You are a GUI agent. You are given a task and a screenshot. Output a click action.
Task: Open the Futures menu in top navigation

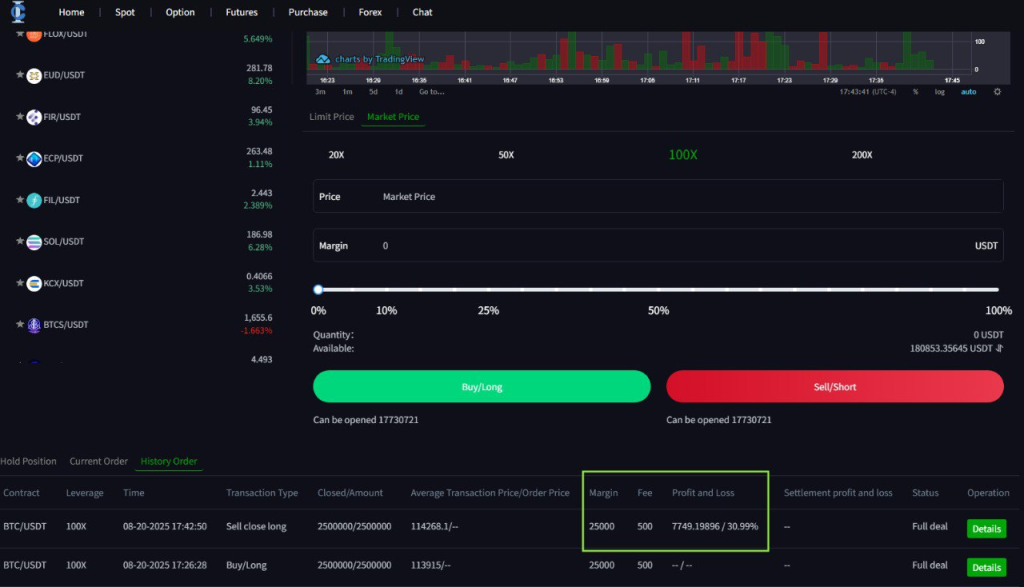click(x=241, y=12)
